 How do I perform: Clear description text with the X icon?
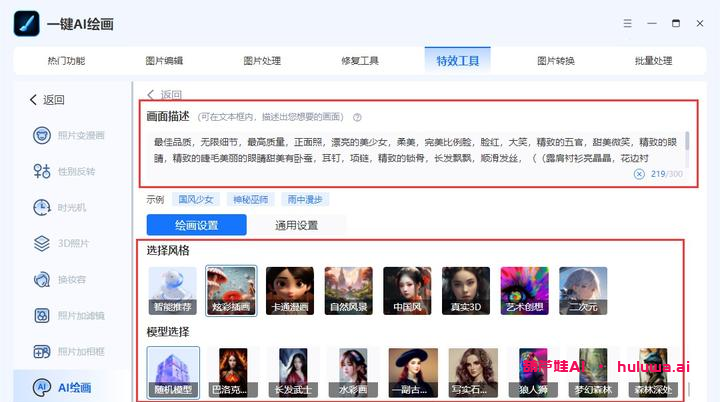pyautogui.click(x=639, y=174)
